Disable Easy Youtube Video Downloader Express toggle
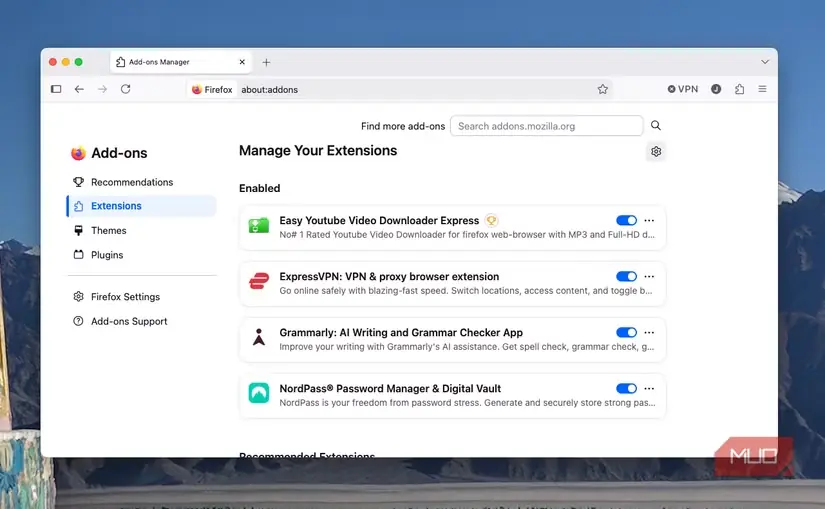The image size is (825, 509). point(626,221)
